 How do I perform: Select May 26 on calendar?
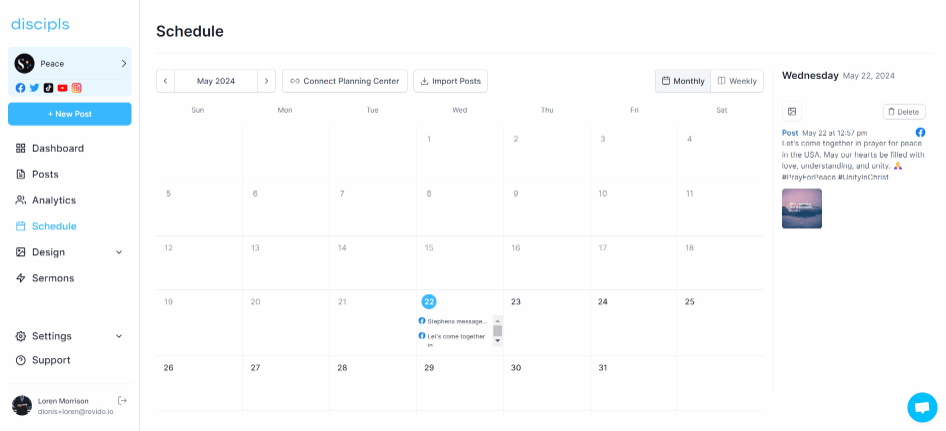(x=168, y=368)
